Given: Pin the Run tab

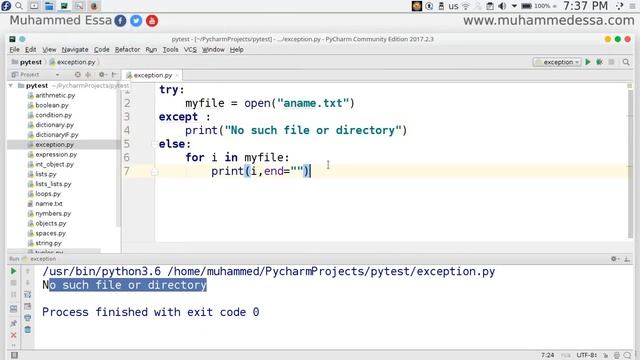Looking at the screenshot, I should click(13, 323).
